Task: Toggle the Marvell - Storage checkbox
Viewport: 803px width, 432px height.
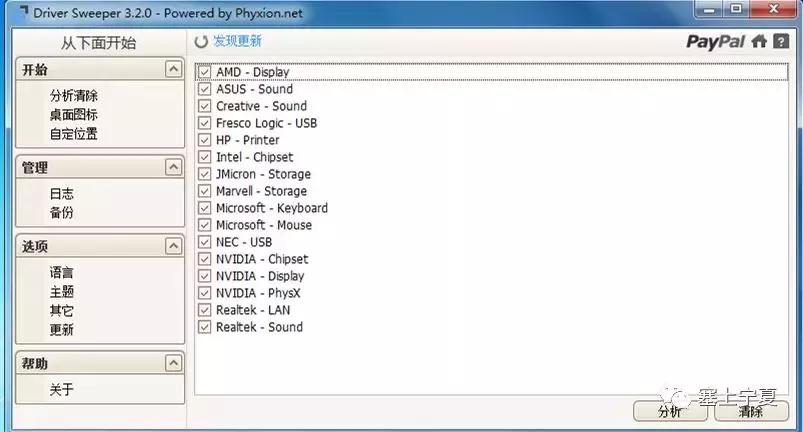Action: point(204,191)
